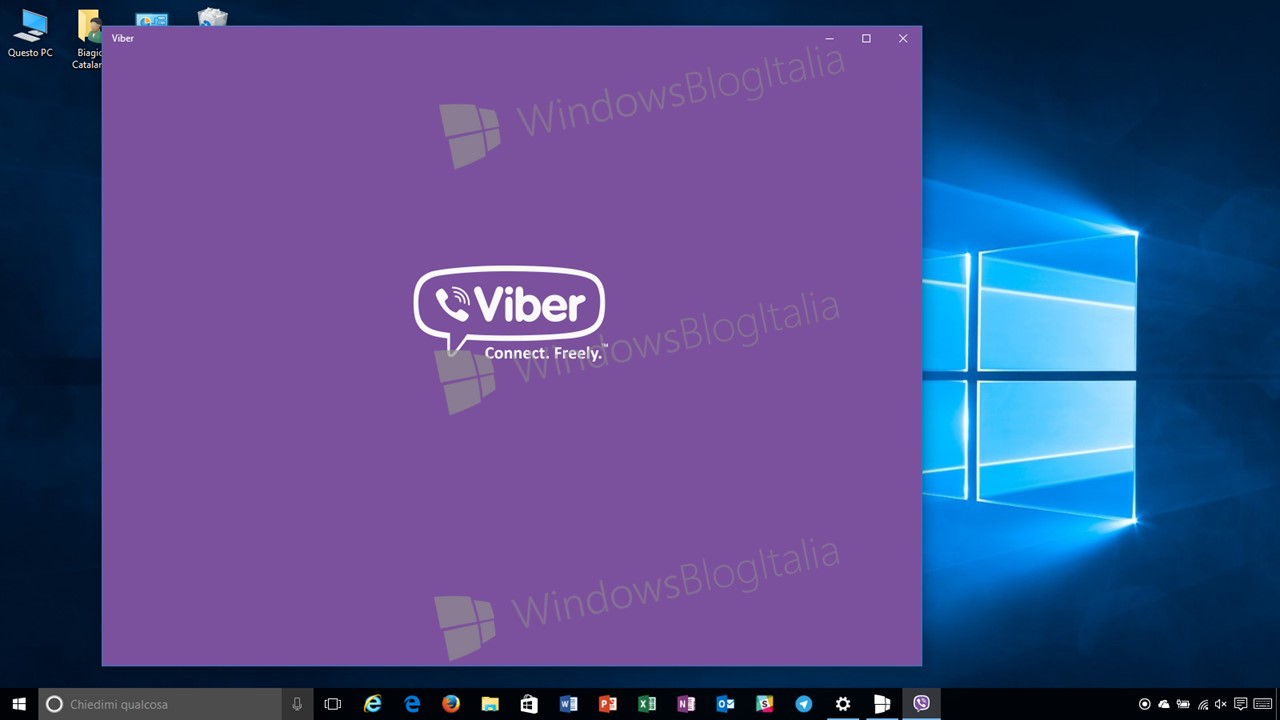Open Task View from the taskbar
Viewport: 1280px width, 720px height.
click(333, 704)
